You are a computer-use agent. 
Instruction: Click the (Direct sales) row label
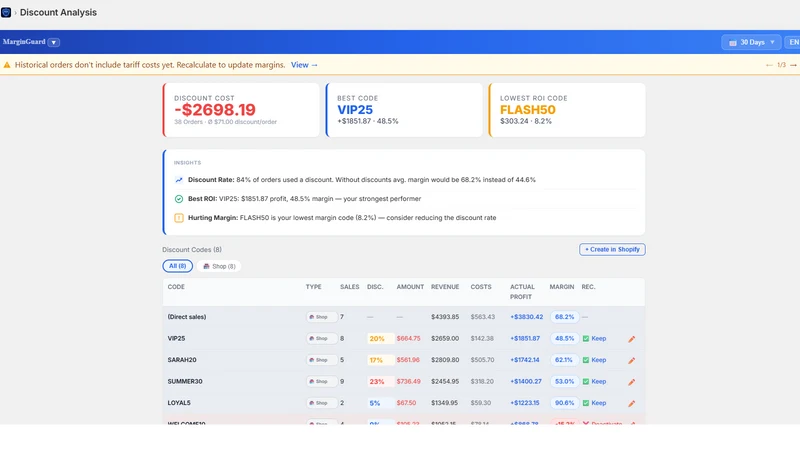(187, 317)
